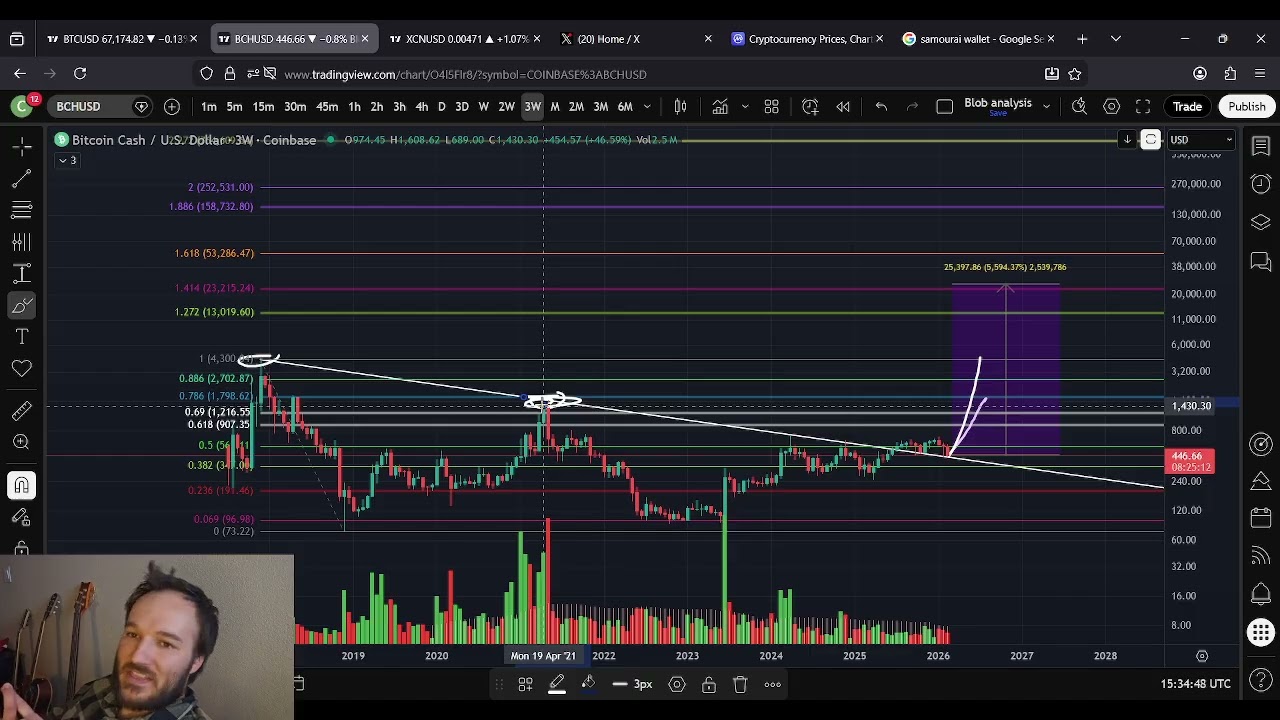Open more options in floating toolbar

(x=773, y=684)
